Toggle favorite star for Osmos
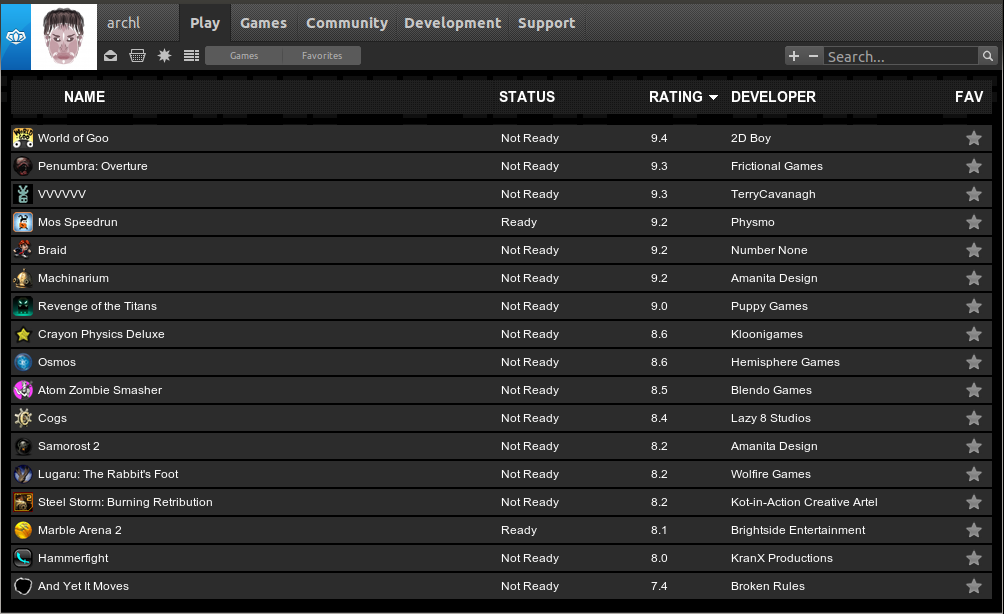1004x614 pixels. (974, 362)
